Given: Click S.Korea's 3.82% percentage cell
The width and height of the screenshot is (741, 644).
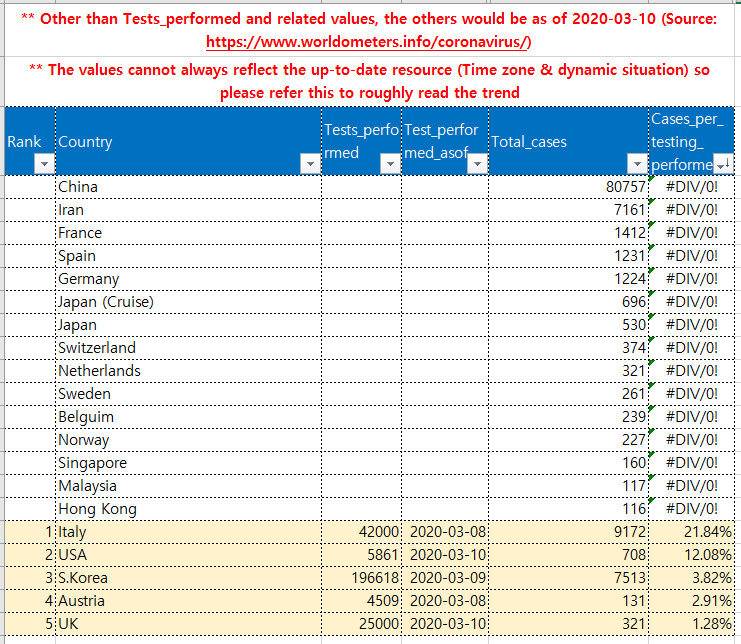Looking at the screenshot, I should (x=691, y=578).
